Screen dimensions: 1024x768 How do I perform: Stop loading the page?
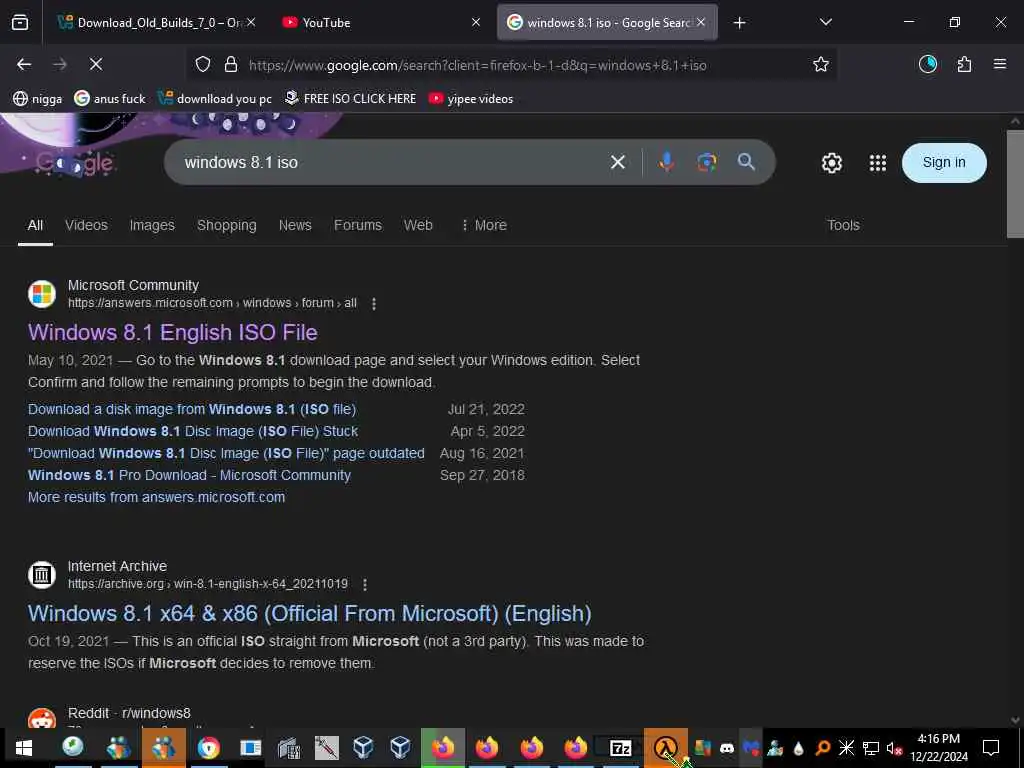[95, 64]
